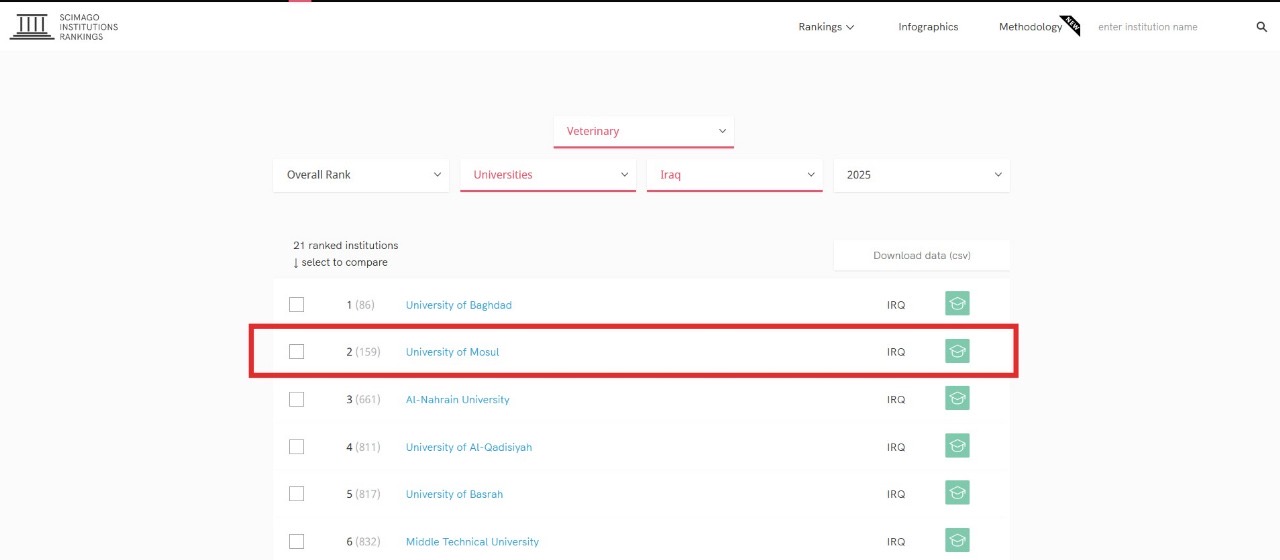Tick the University of Mosul checkbox

296,352
